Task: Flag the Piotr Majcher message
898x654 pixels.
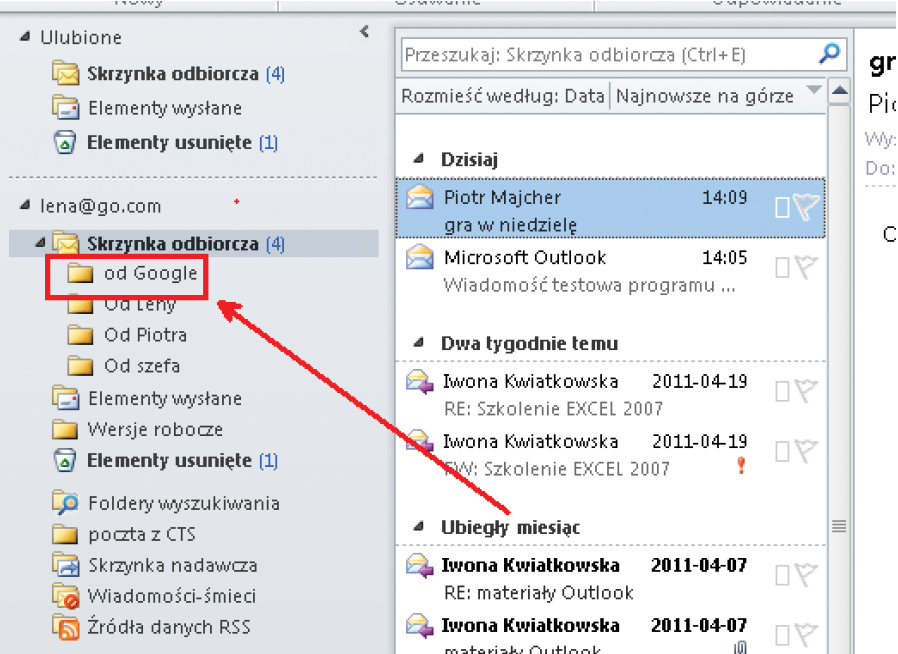Action: coord(806,207)
